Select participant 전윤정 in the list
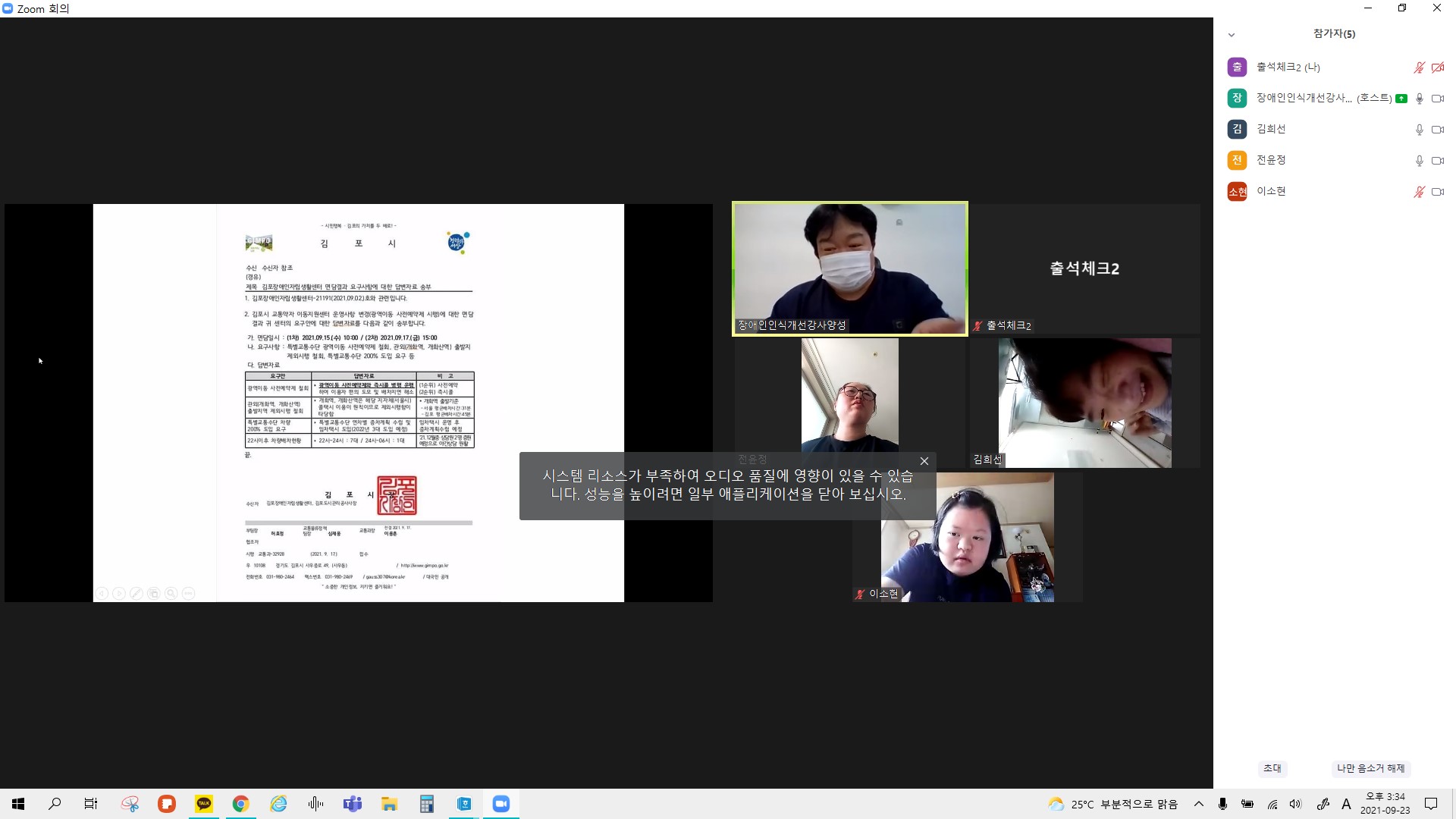 coord(1335,161)
